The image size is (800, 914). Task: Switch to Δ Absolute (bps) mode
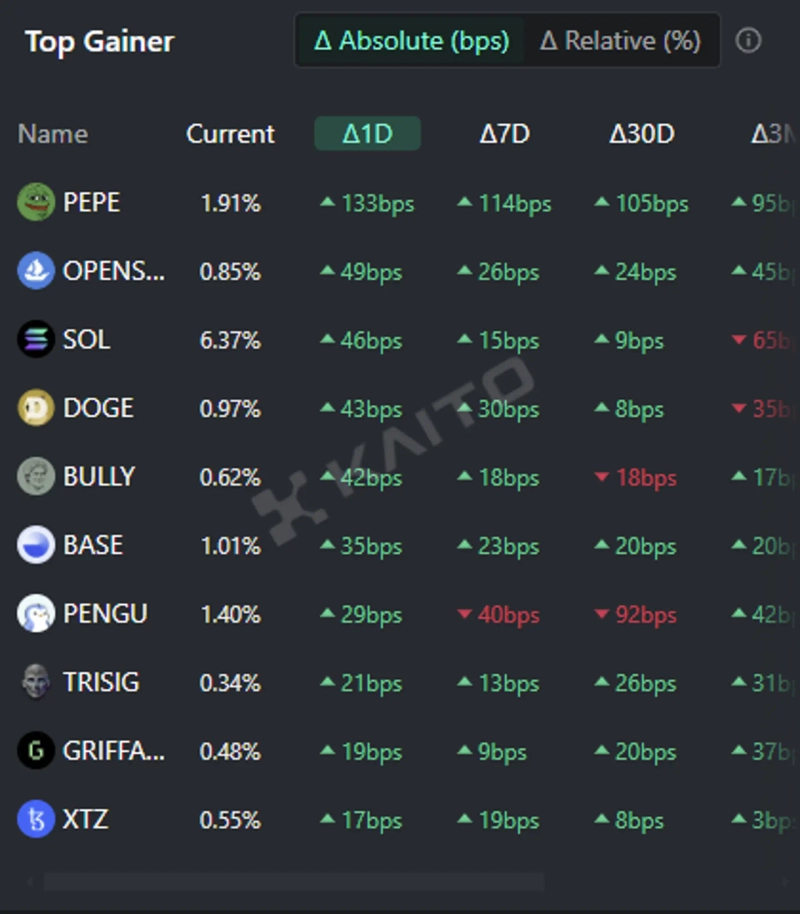click(x=411, y=41)
